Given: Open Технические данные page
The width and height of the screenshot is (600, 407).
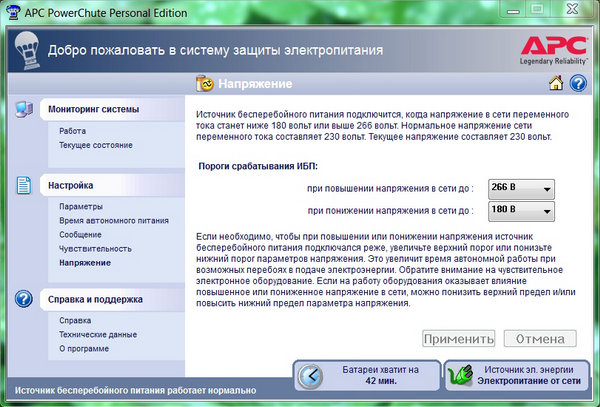Looking at the screenshot, I should 98,335.
